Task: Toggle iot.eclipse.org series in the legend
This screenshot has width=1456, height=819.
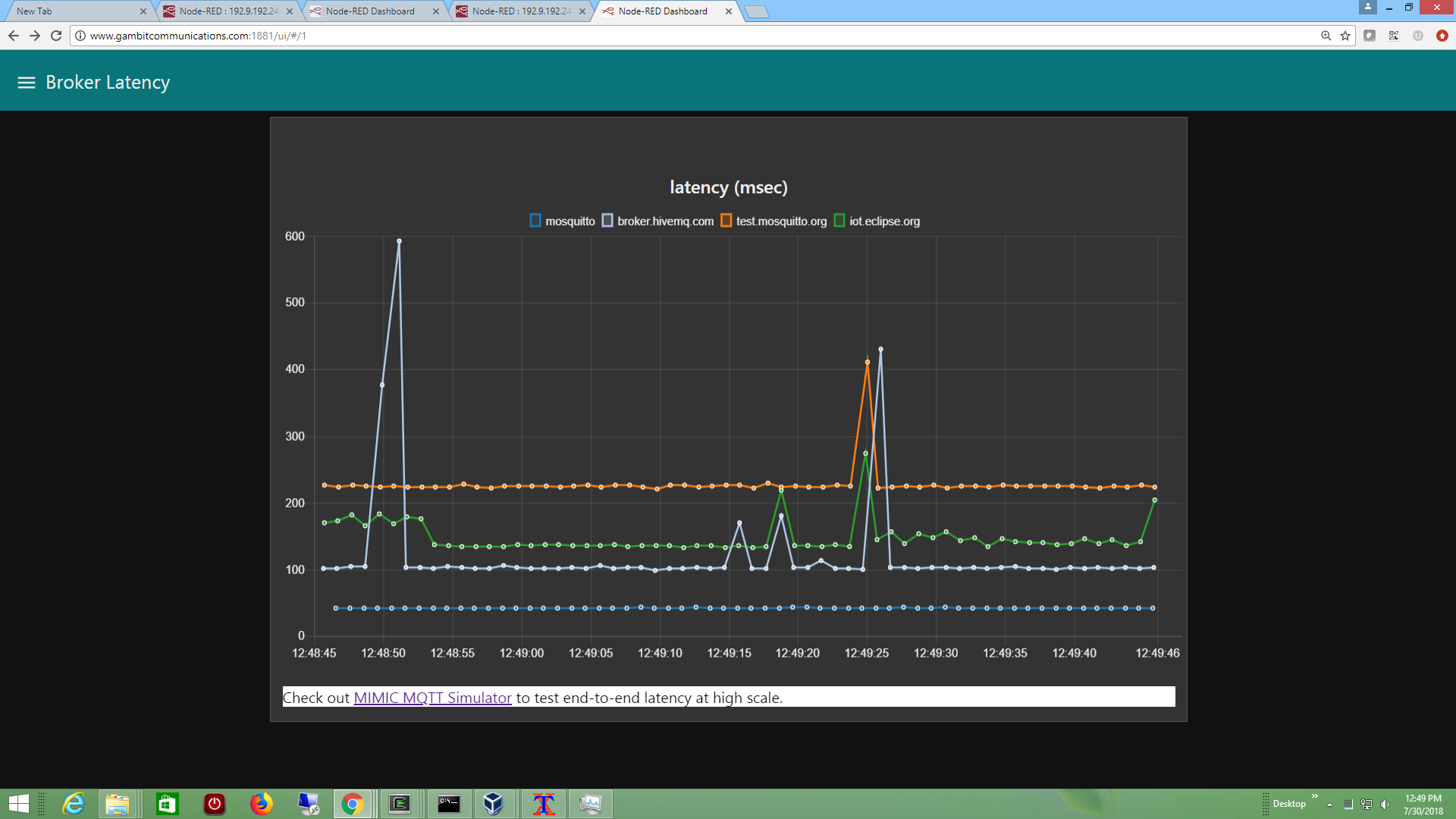Action: point(877,221)
